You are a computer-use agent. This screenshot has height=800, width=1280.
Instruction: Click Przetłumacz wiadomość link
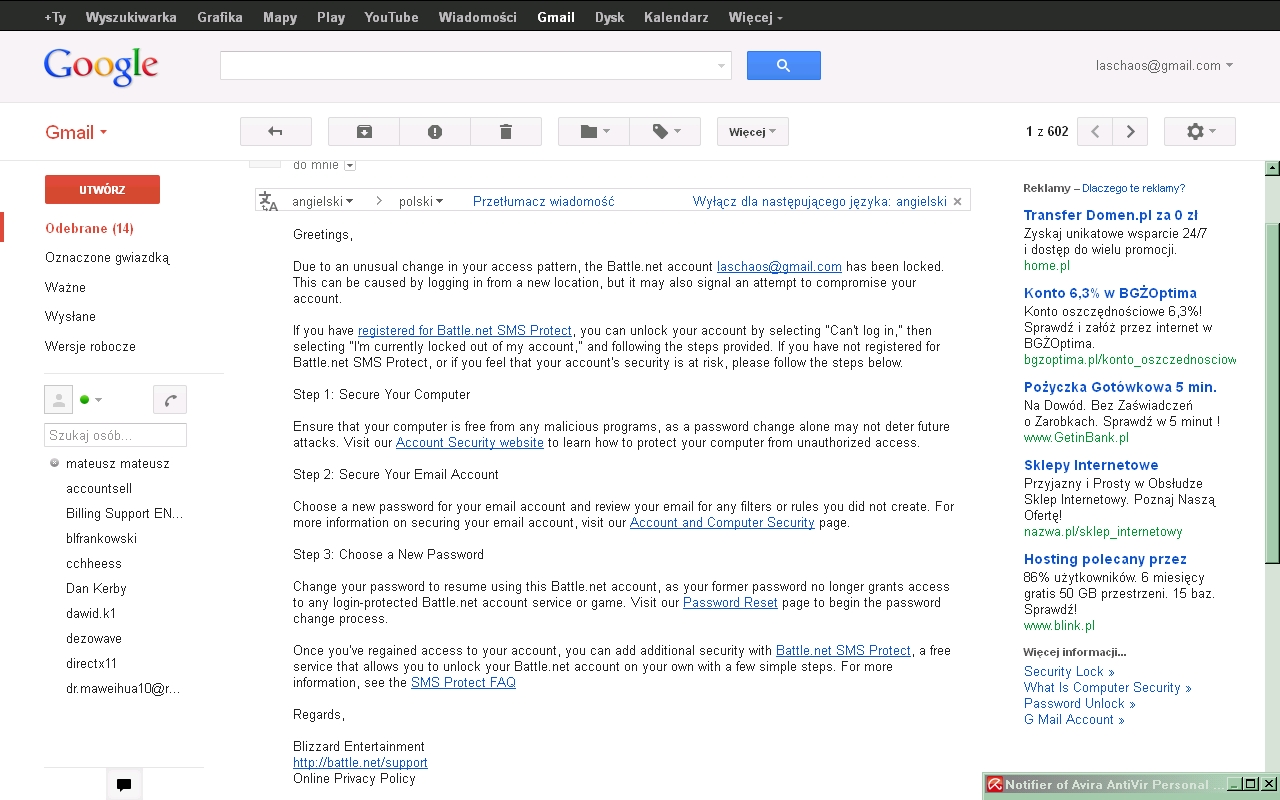point(543,202)
